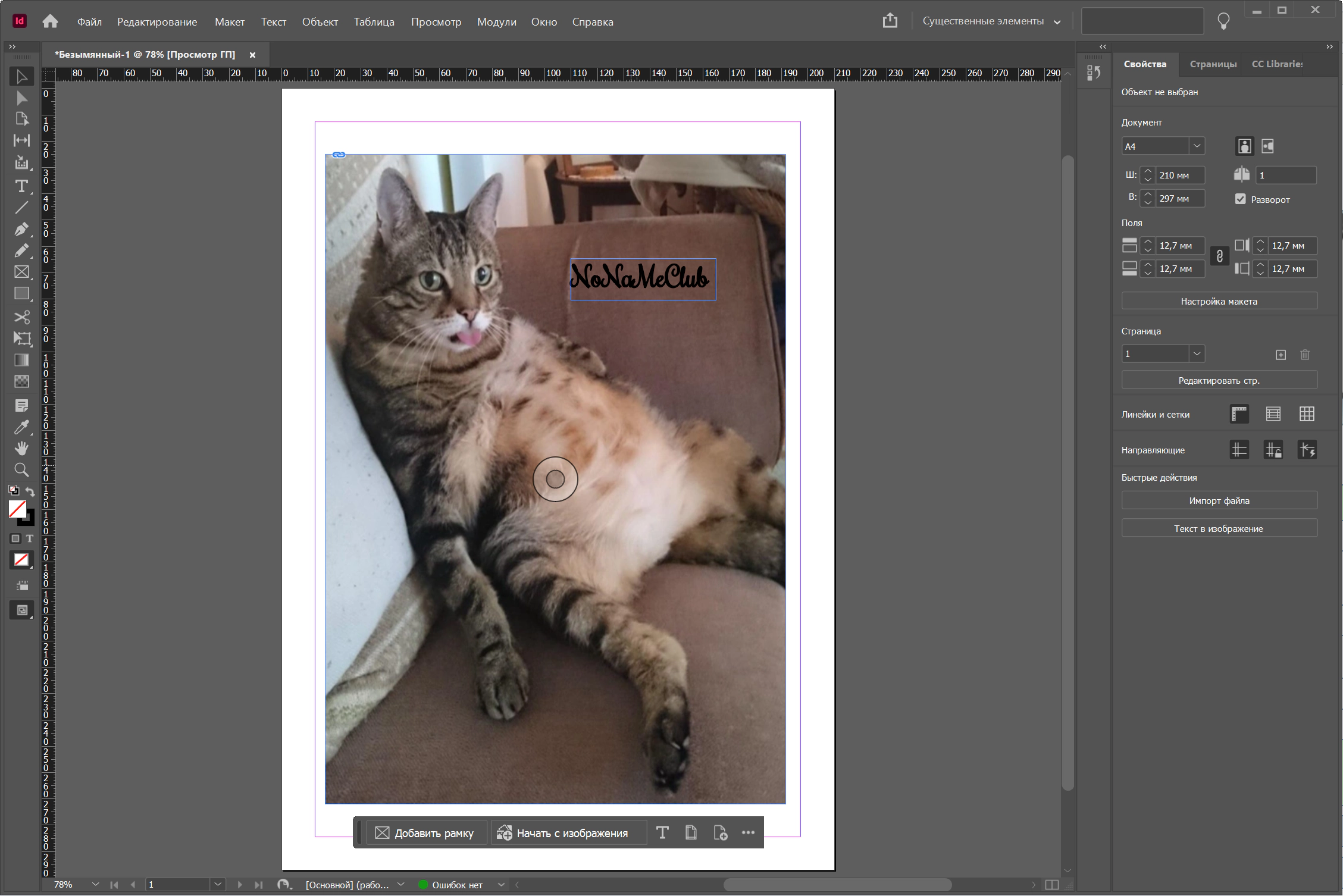Open the Home screen icon
This screenshot has height=896, width=1343.
click(x=51, y=21)
